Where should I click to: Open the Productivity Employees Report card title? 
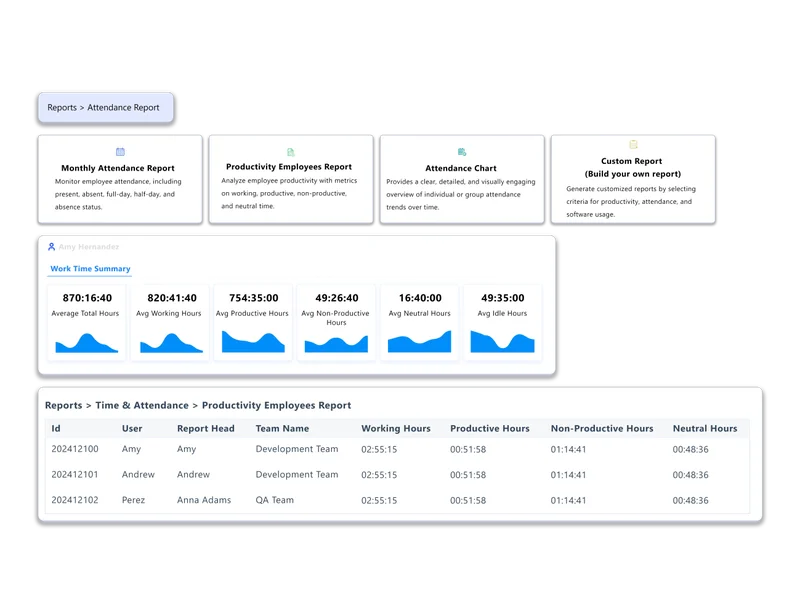(x=289, y=166)
